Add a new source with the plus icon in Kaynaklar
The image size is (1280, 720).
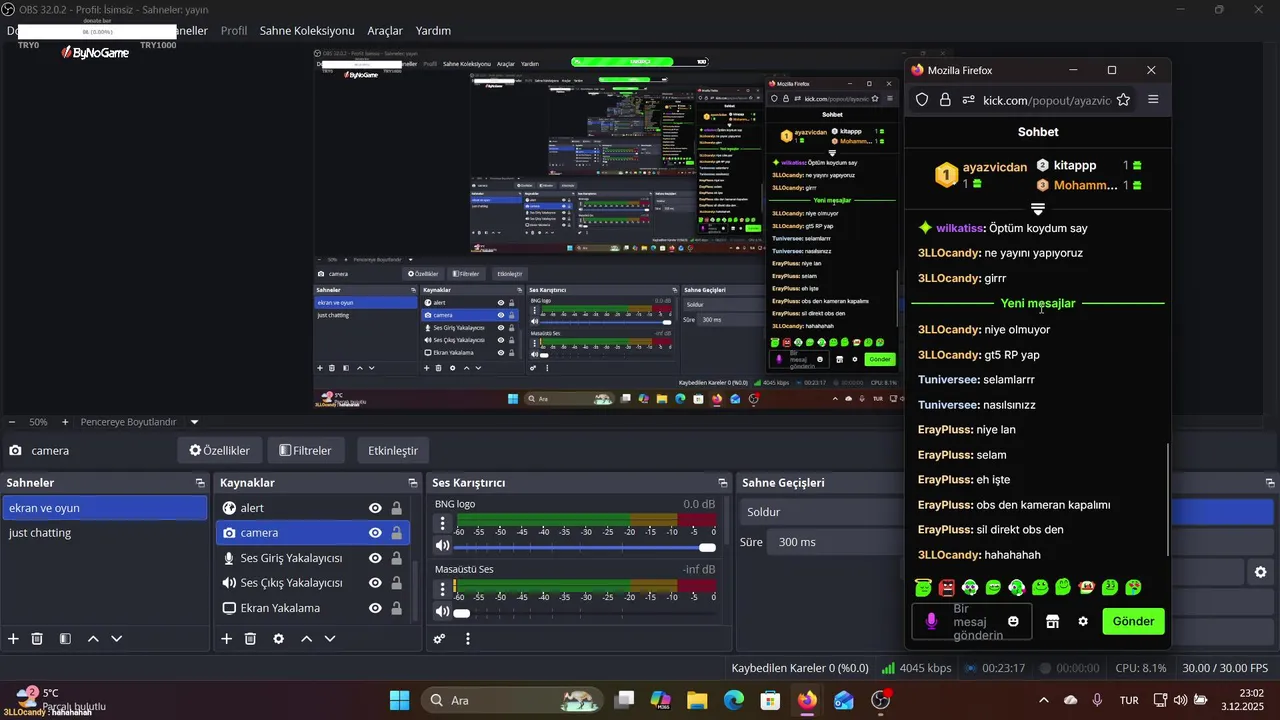[x=227, y=638]
